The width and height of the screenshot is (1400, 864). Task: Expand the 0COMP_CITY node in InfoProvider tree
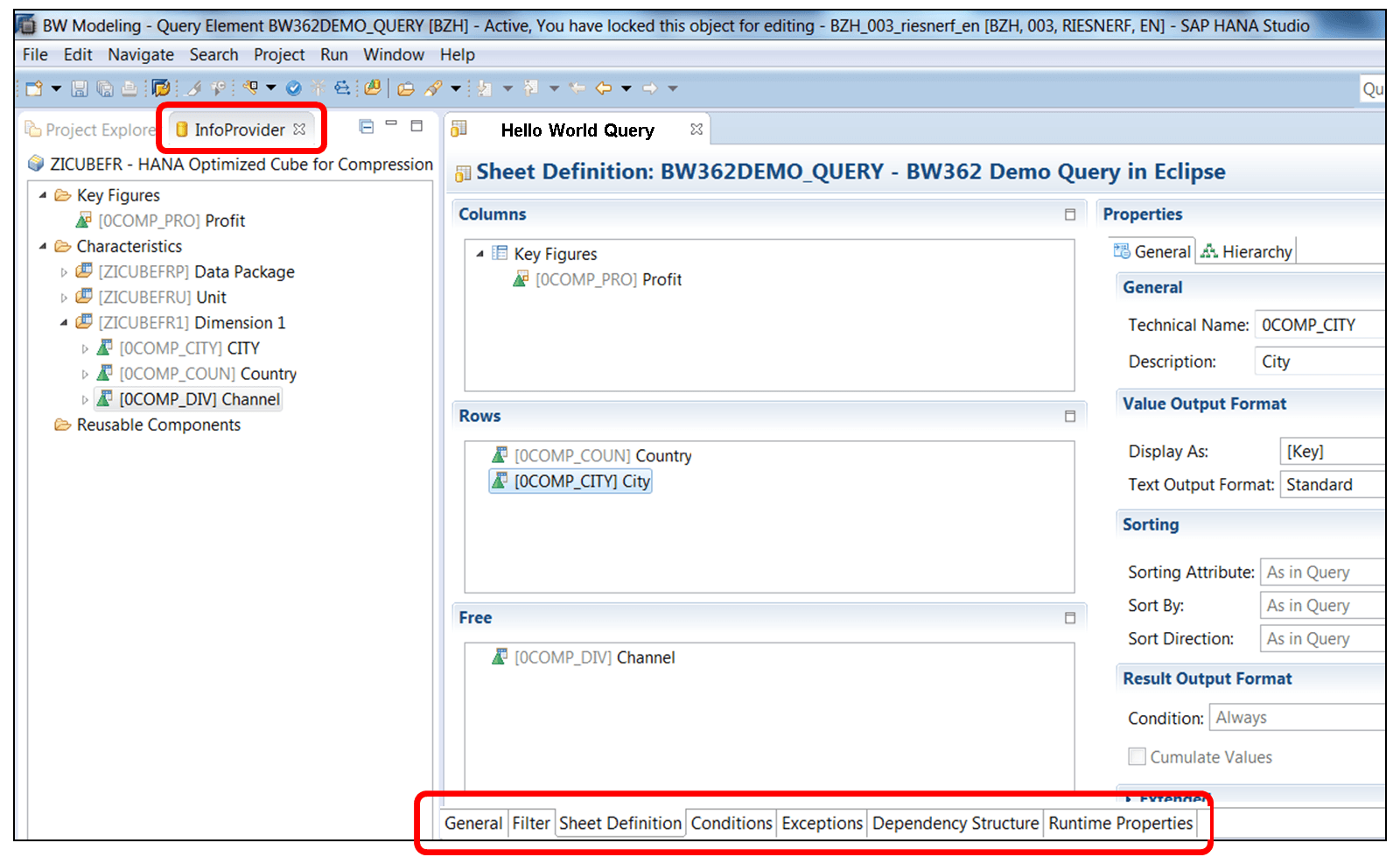(85, 348)
